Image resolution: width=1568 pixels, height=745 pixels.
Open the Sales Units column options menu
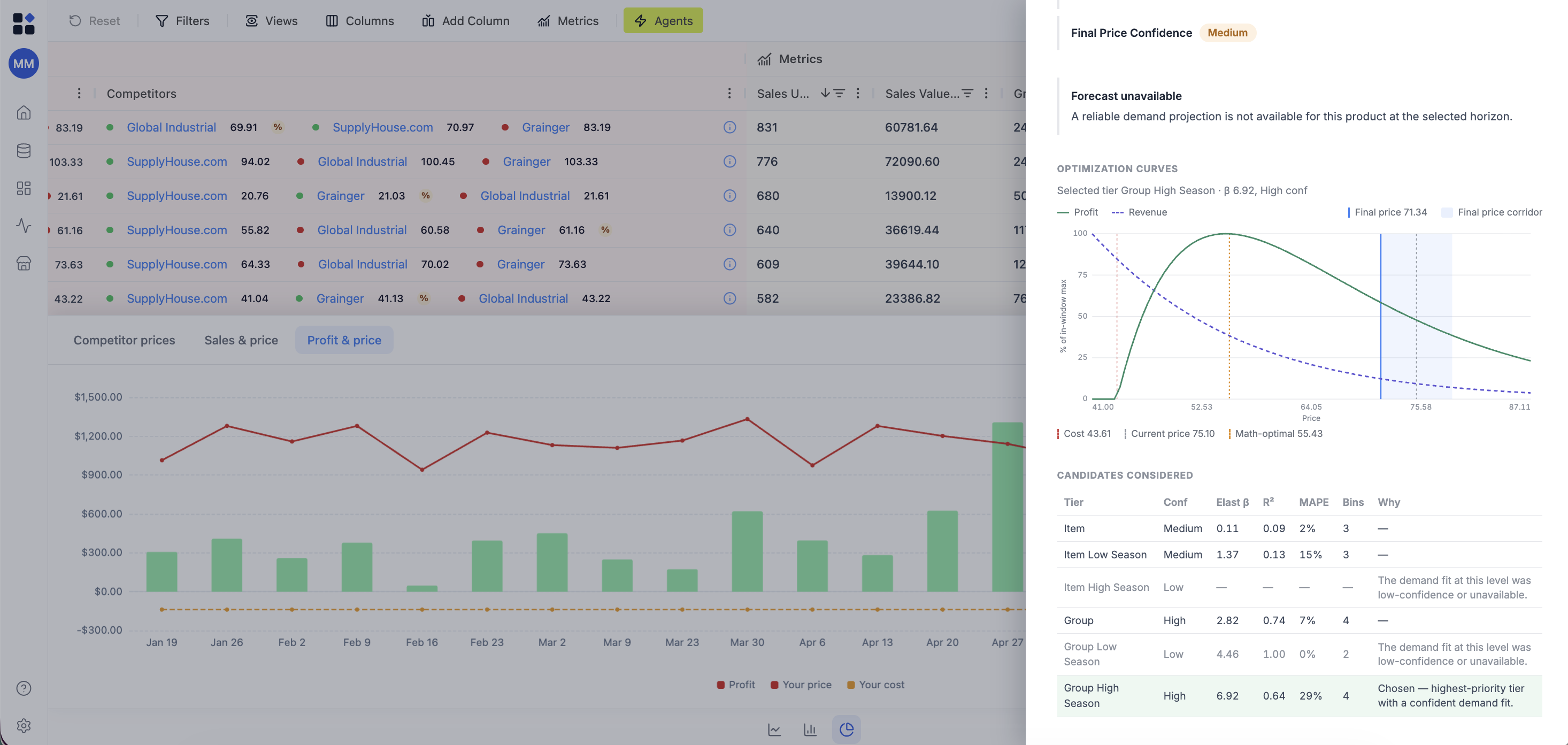click(x=858, y=93)
